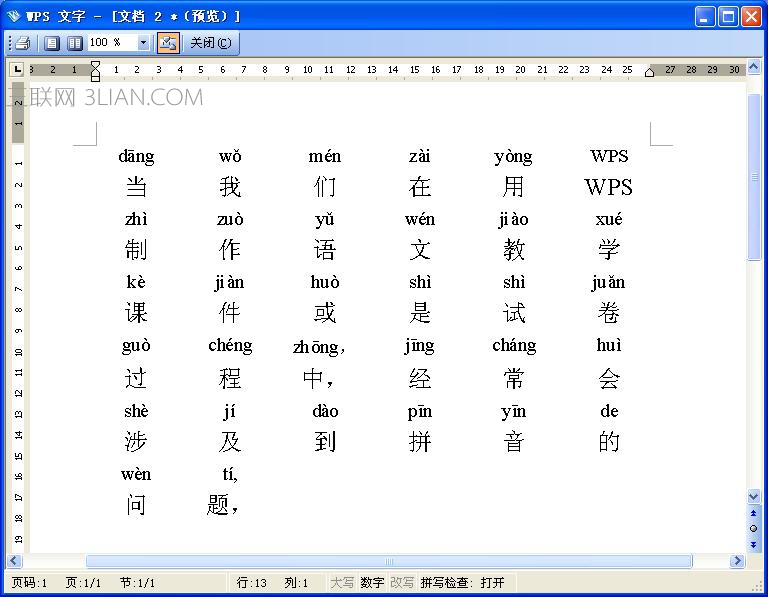Maximize the WPS window
768x597 pixels.
728,17
